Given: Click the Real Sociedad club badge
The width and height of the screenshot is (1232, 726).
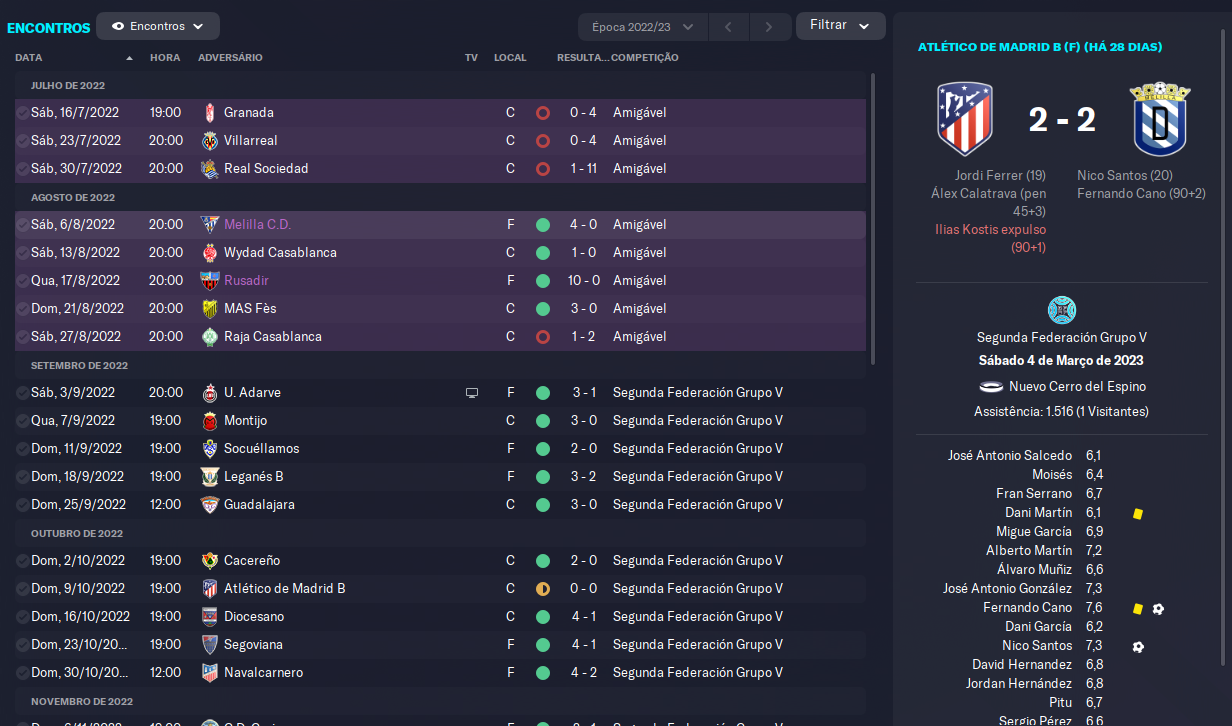Looking at the screenshot, I should click(209, 168).
